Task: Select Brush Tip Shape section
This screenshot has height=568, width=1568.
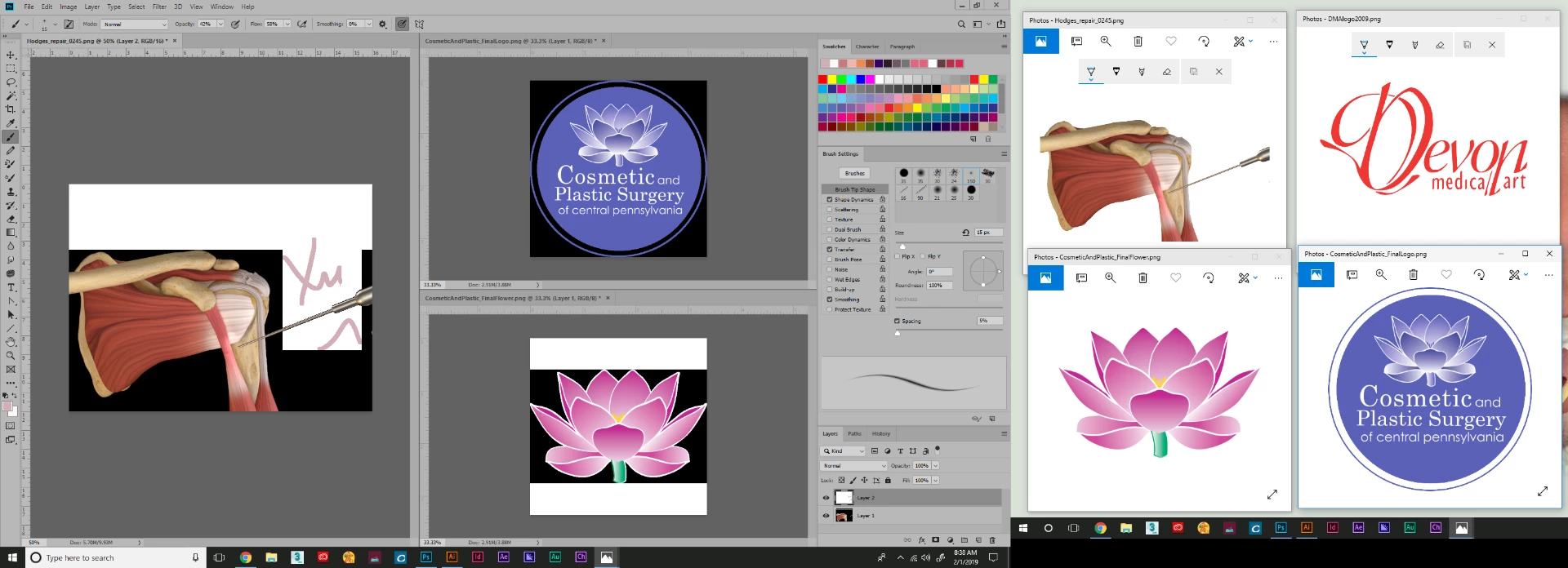Action: [854, 189]
